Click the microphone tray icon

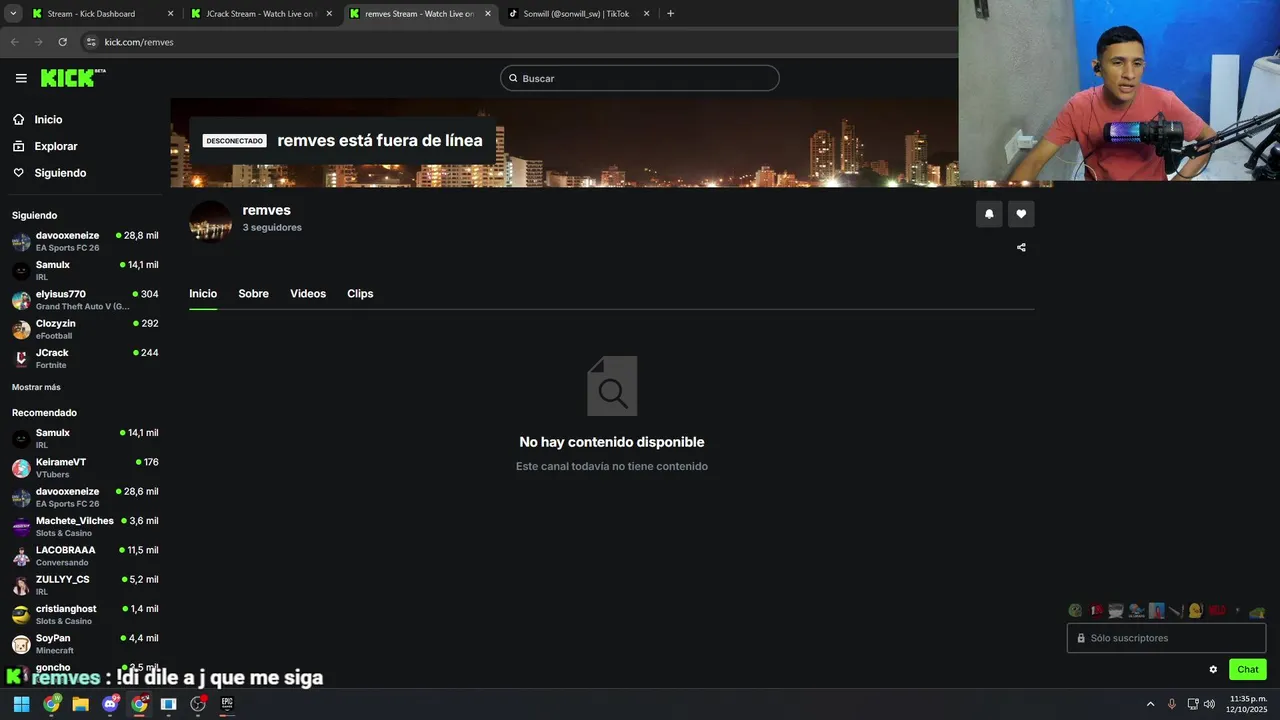coord(1172,704)
